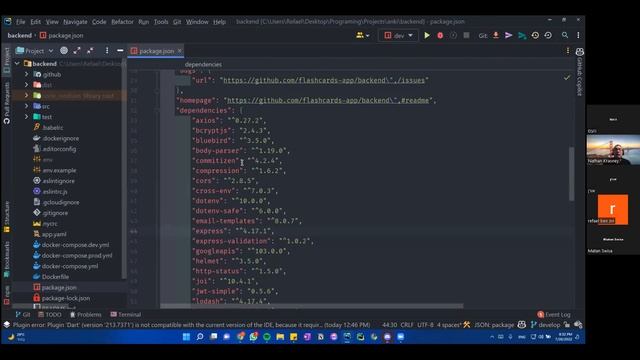Open the Problems tool window tab

(x=85, y=315)
